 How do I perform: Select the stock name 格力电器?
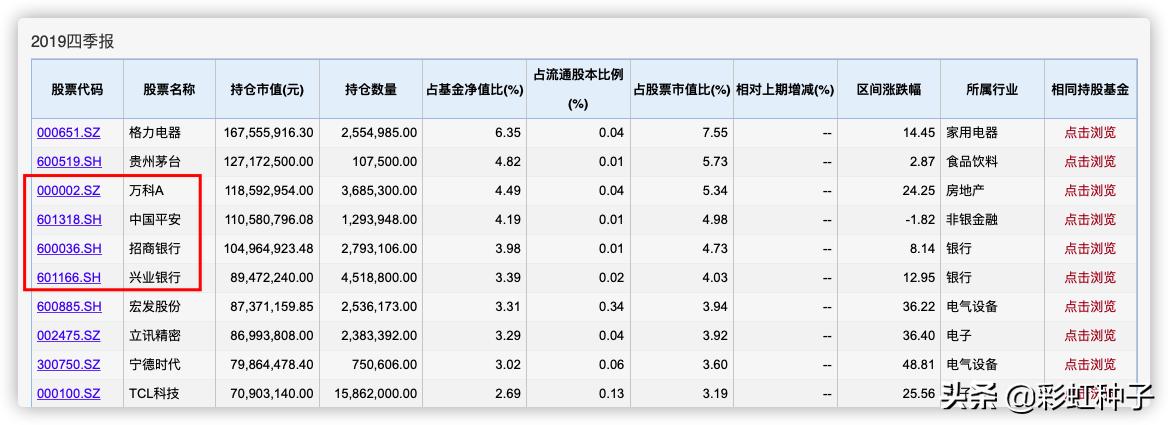154,132
